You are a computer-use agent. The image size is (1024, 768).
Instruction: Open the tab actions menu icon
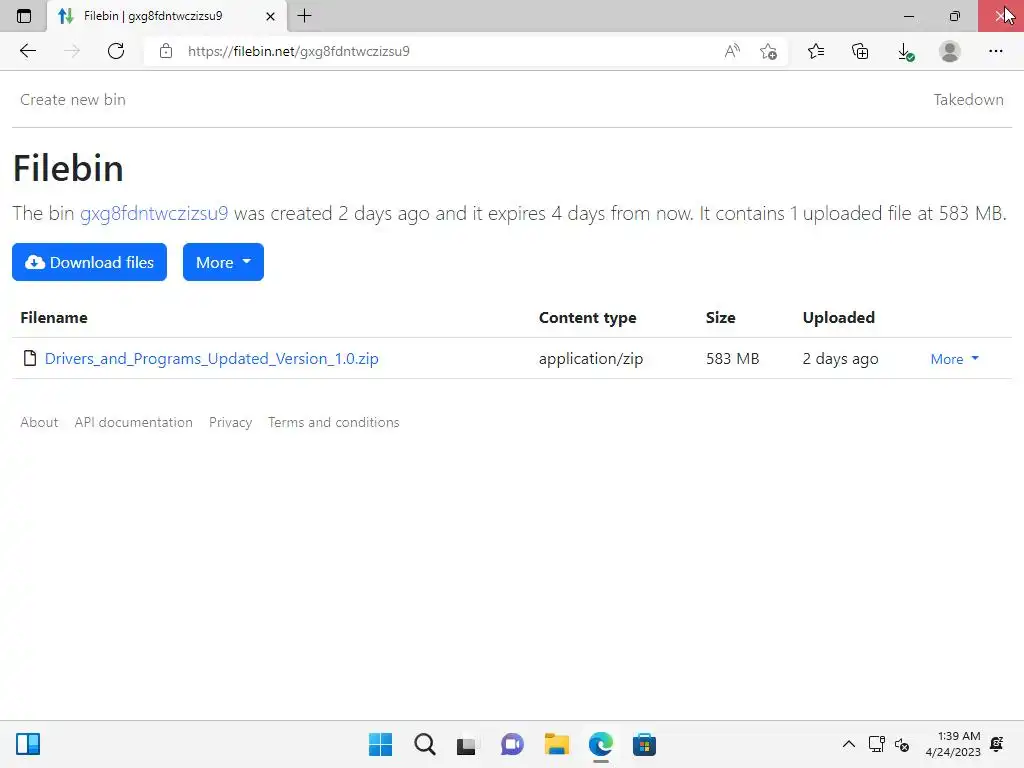tap(24, 16)
